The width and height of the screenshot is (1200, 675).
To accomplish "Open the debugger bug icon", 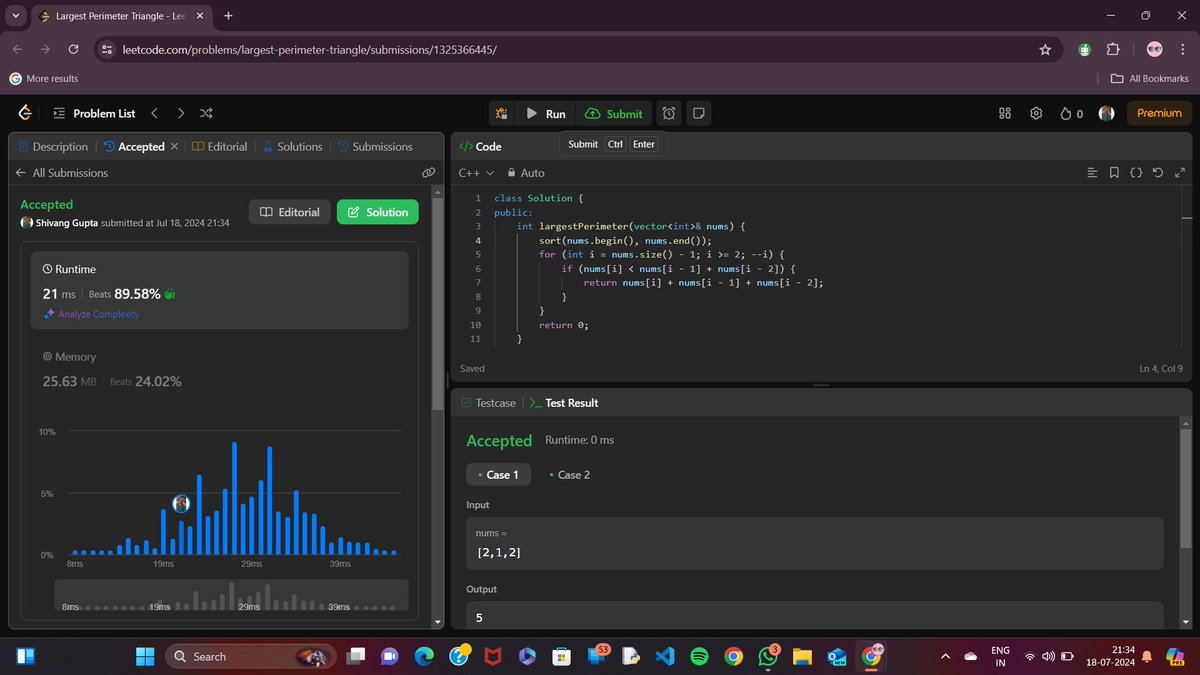I will tap(501, 114).
